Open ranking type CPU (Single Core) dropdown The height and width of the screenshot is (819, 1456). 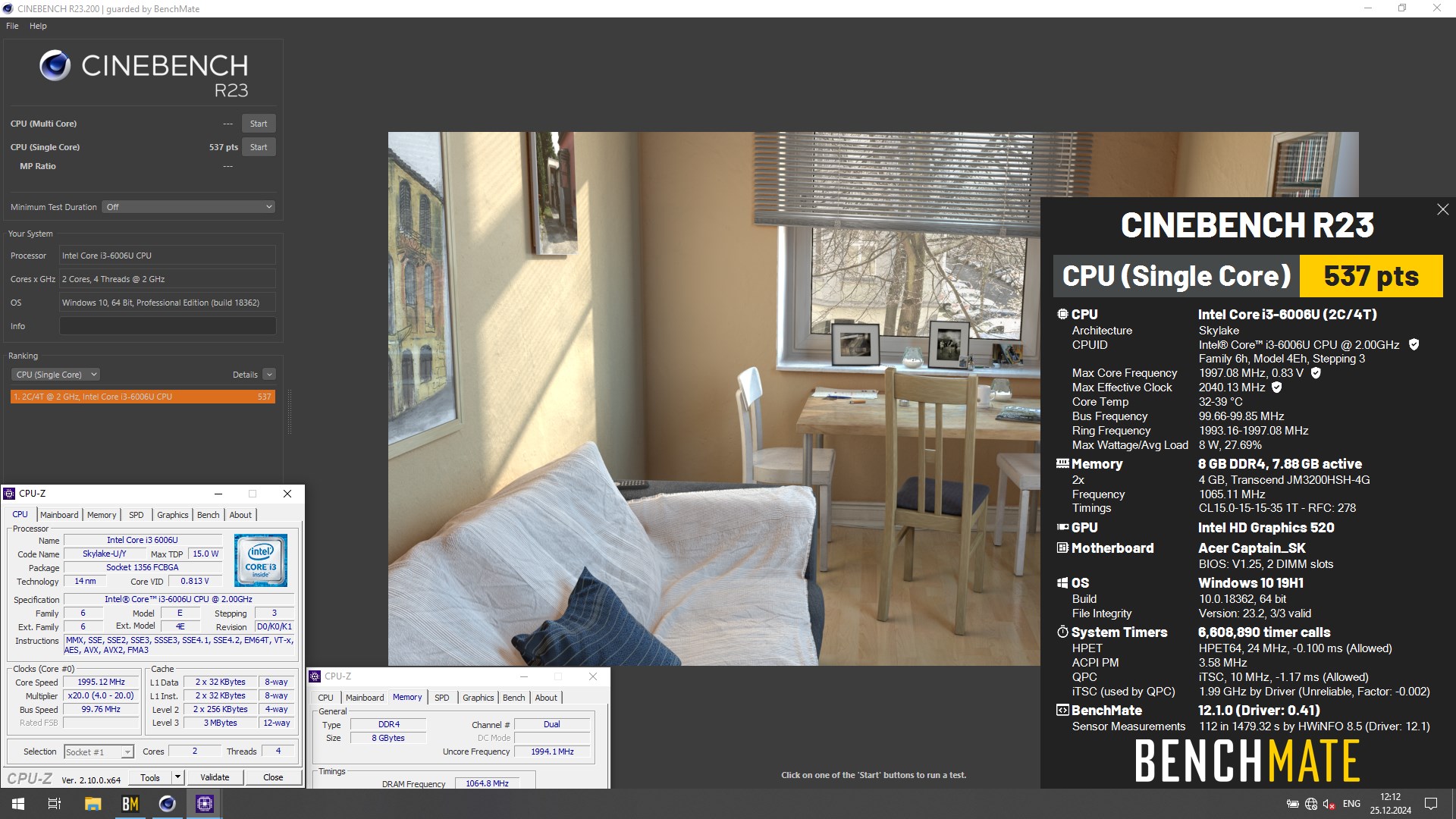(x=55, y=375)
